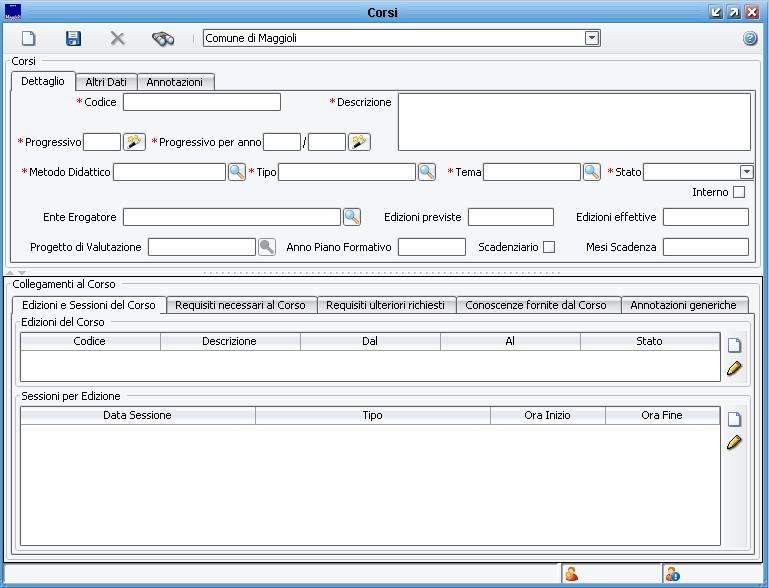The height and width of the screenshot is (588, 769).
Task: Edit selected edition with pencil icon
Action: click(x=734, y=369)
